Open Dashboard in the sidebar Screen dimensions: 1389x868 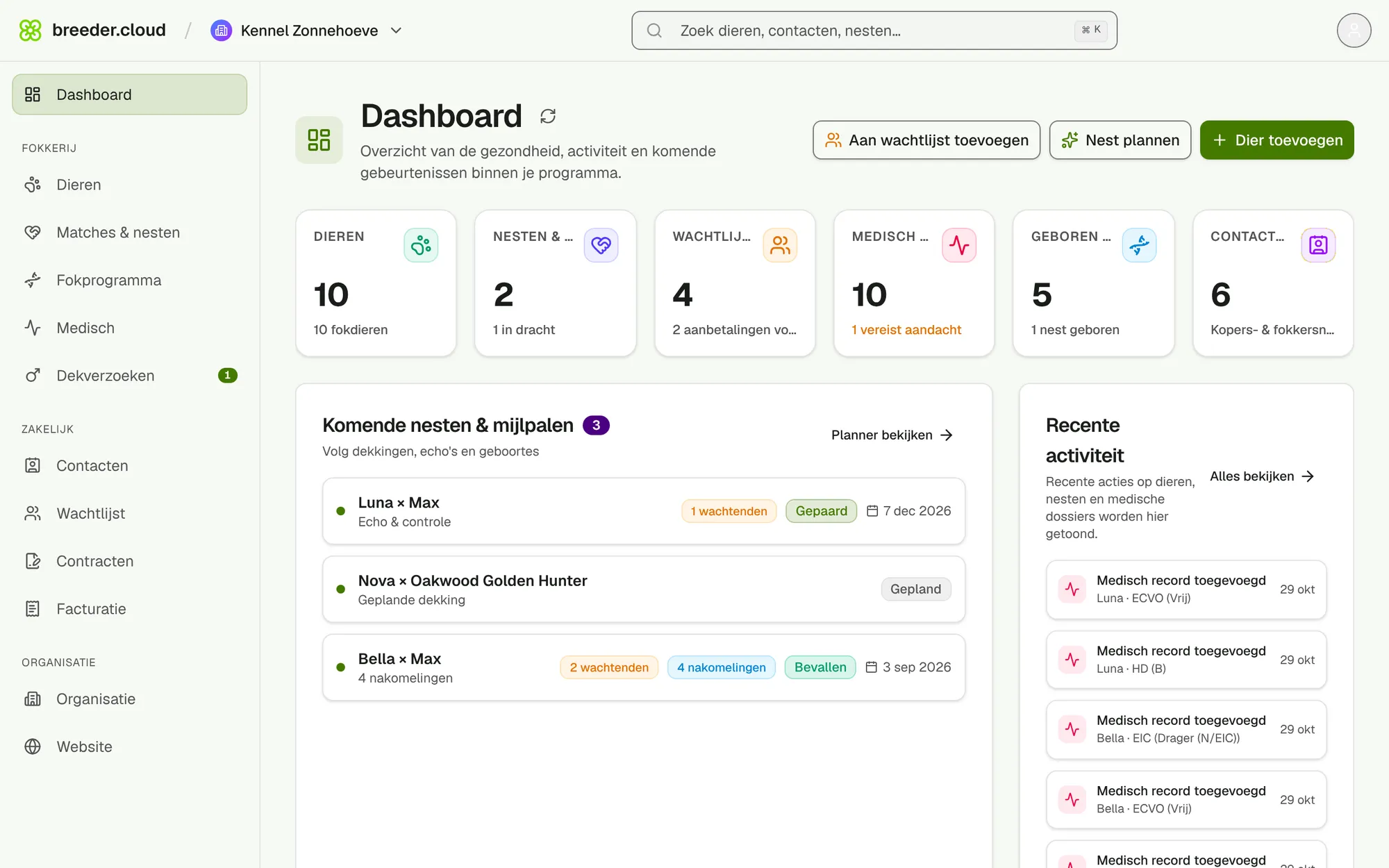[x=130, y=94]
